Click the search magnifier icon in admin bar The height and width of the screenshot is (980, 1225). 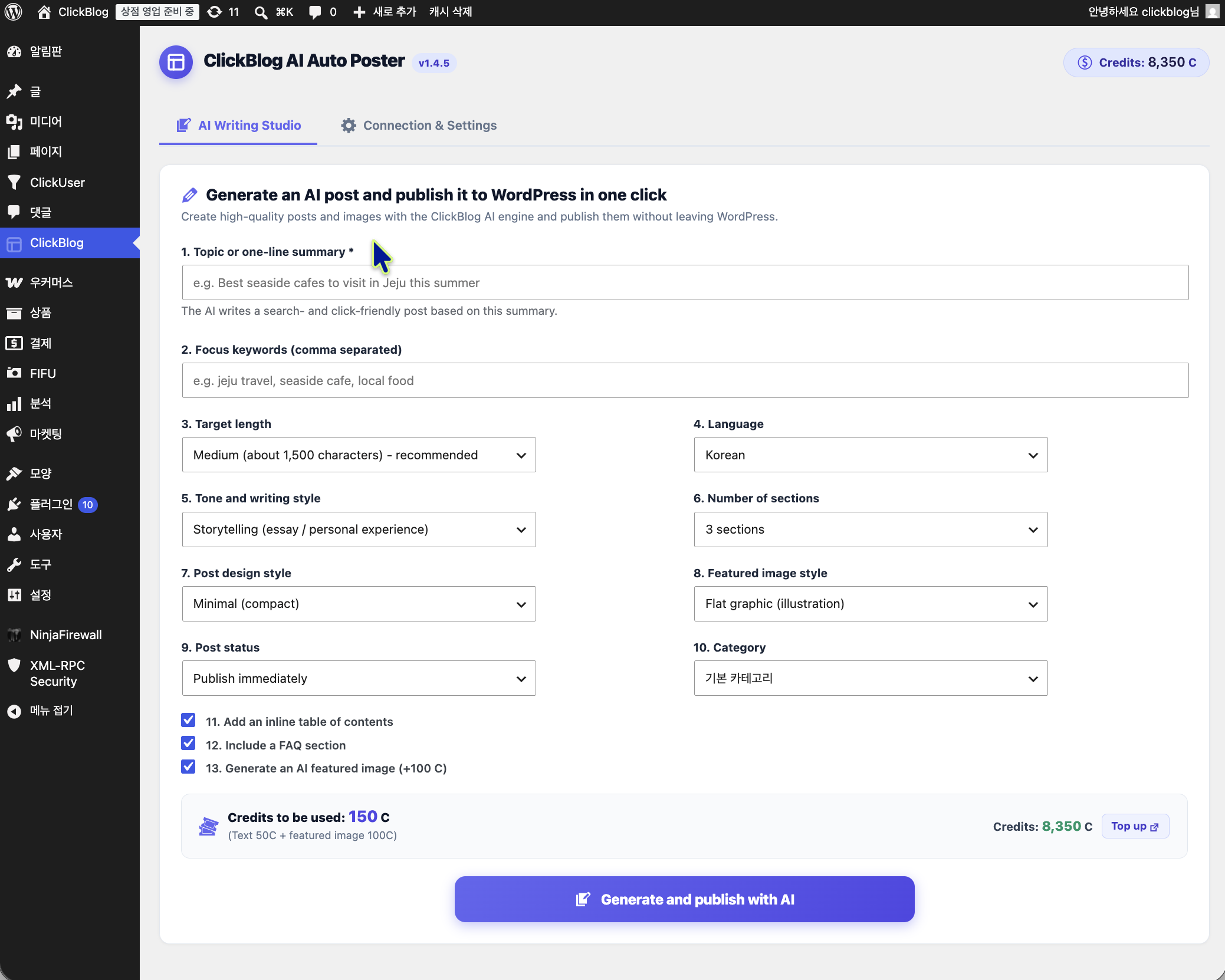point(261,12)
